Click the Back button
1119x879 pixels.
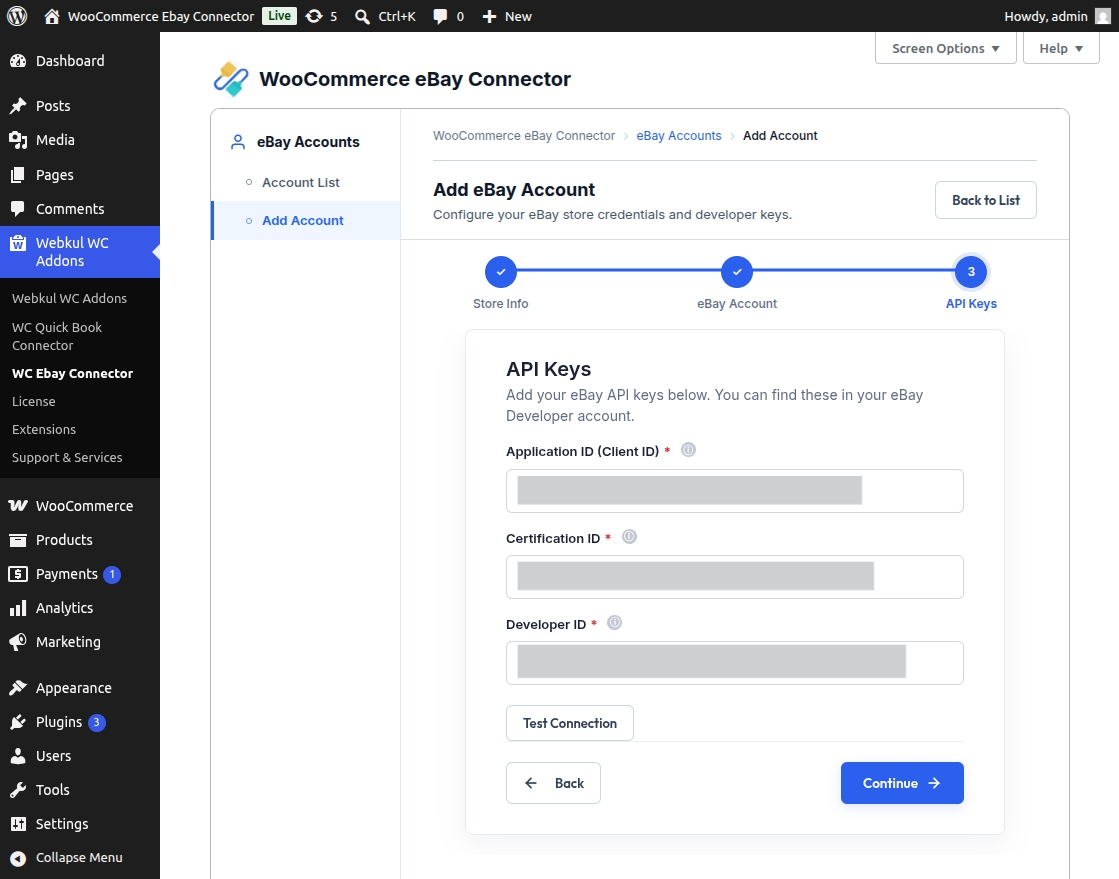pyautogui.click(x=553, y=783)
